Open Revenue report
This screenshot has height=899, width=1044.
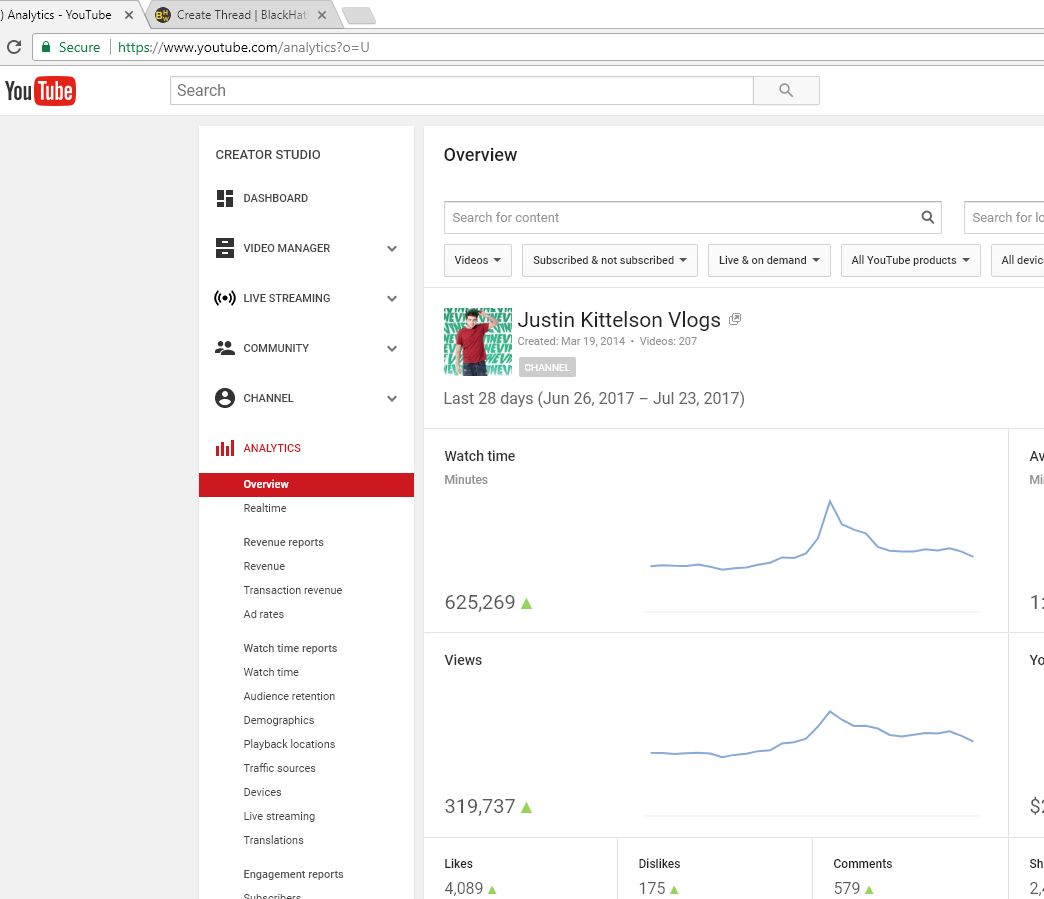tap(264, 566)
